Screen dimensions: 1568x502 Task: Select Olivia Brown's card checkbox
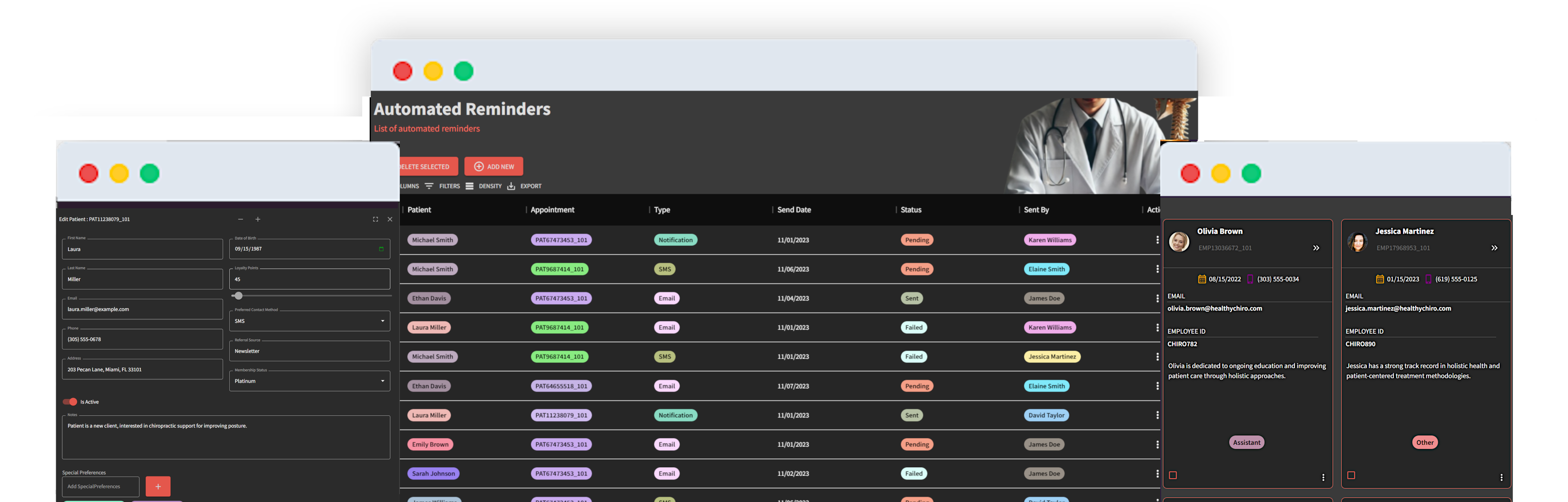[x=1173, y=475]
